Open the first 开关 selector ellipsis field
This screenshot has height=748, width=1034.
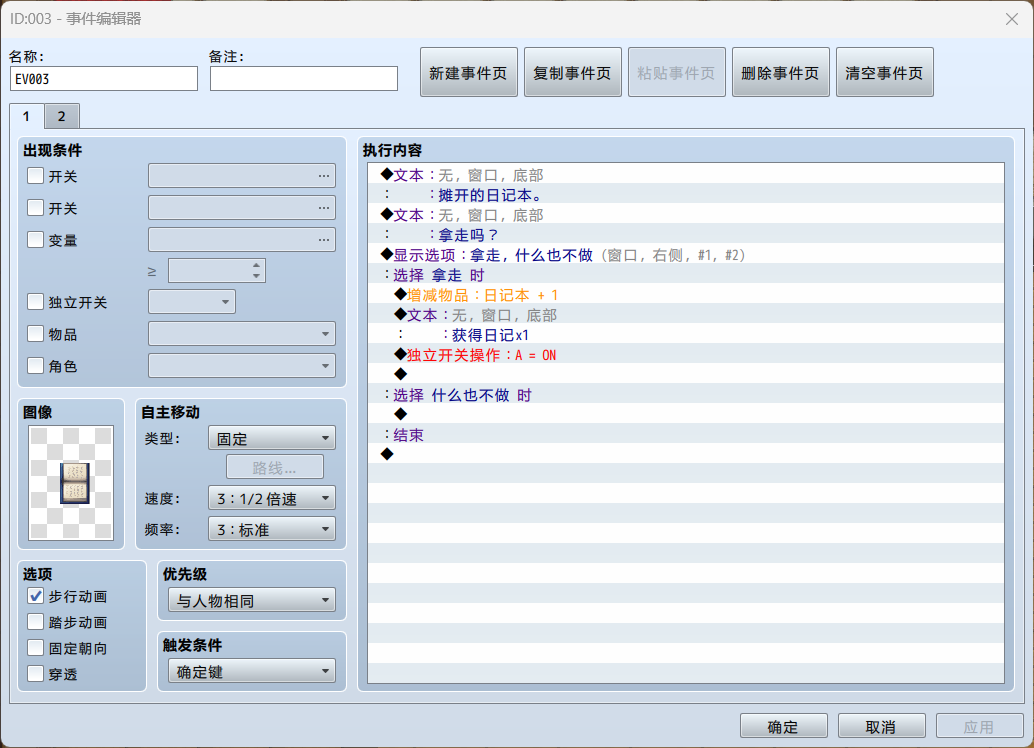[242, 175]
